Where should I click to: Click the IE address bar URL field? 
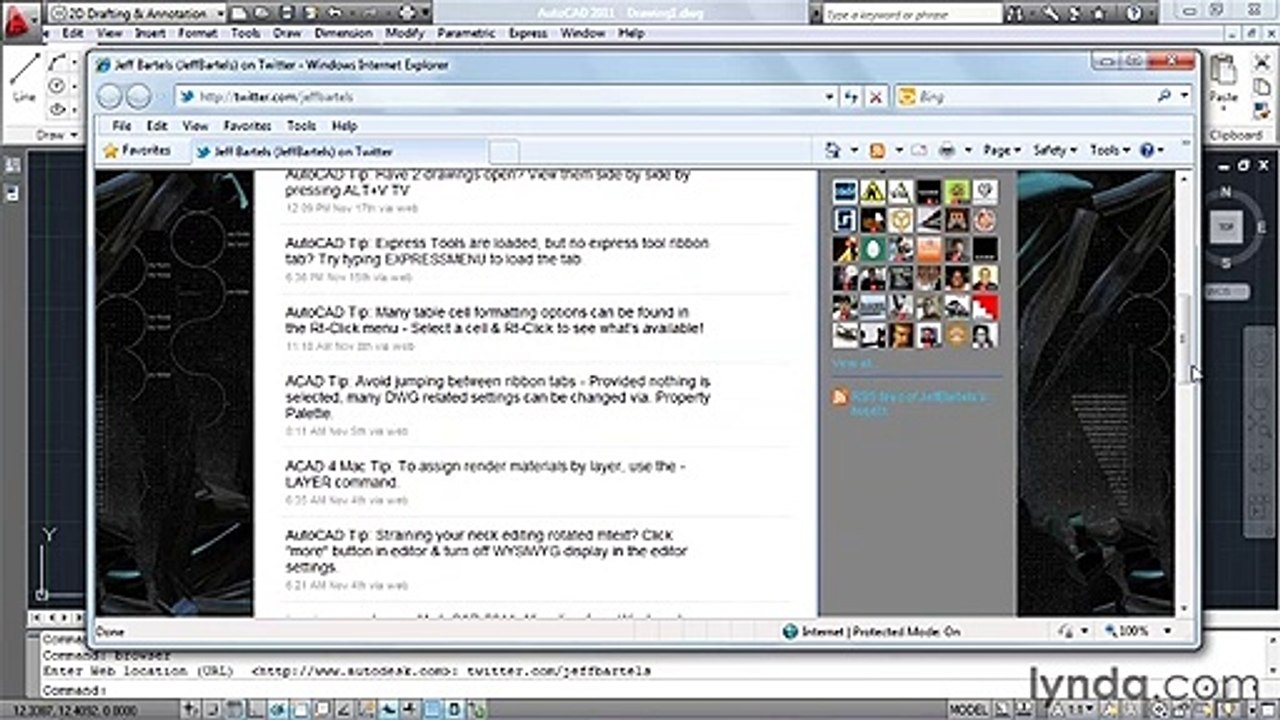499,97
